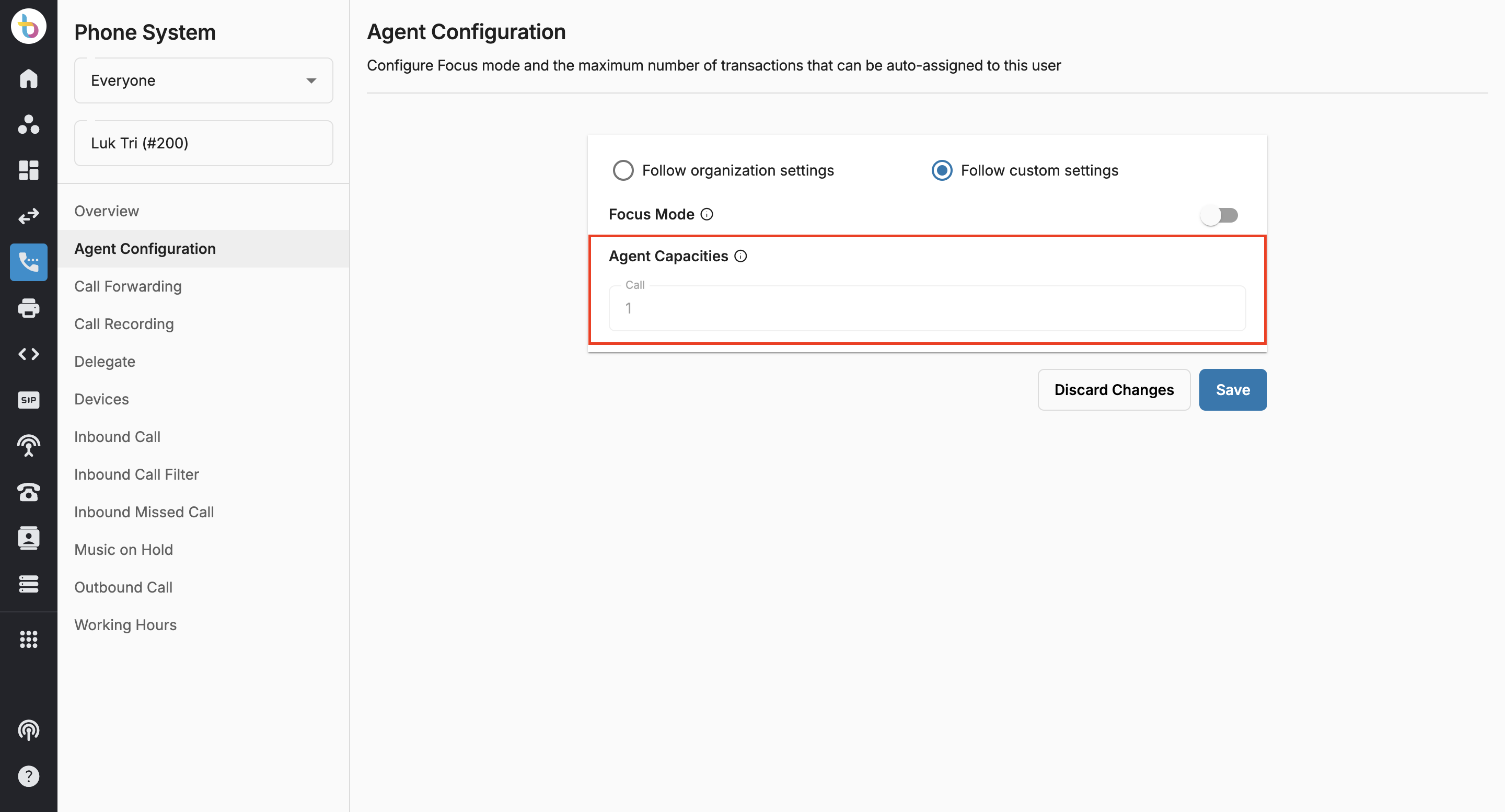1505x812 pixels.
Task: Open the desk telephone icon
Action: (x=28, y=492)
